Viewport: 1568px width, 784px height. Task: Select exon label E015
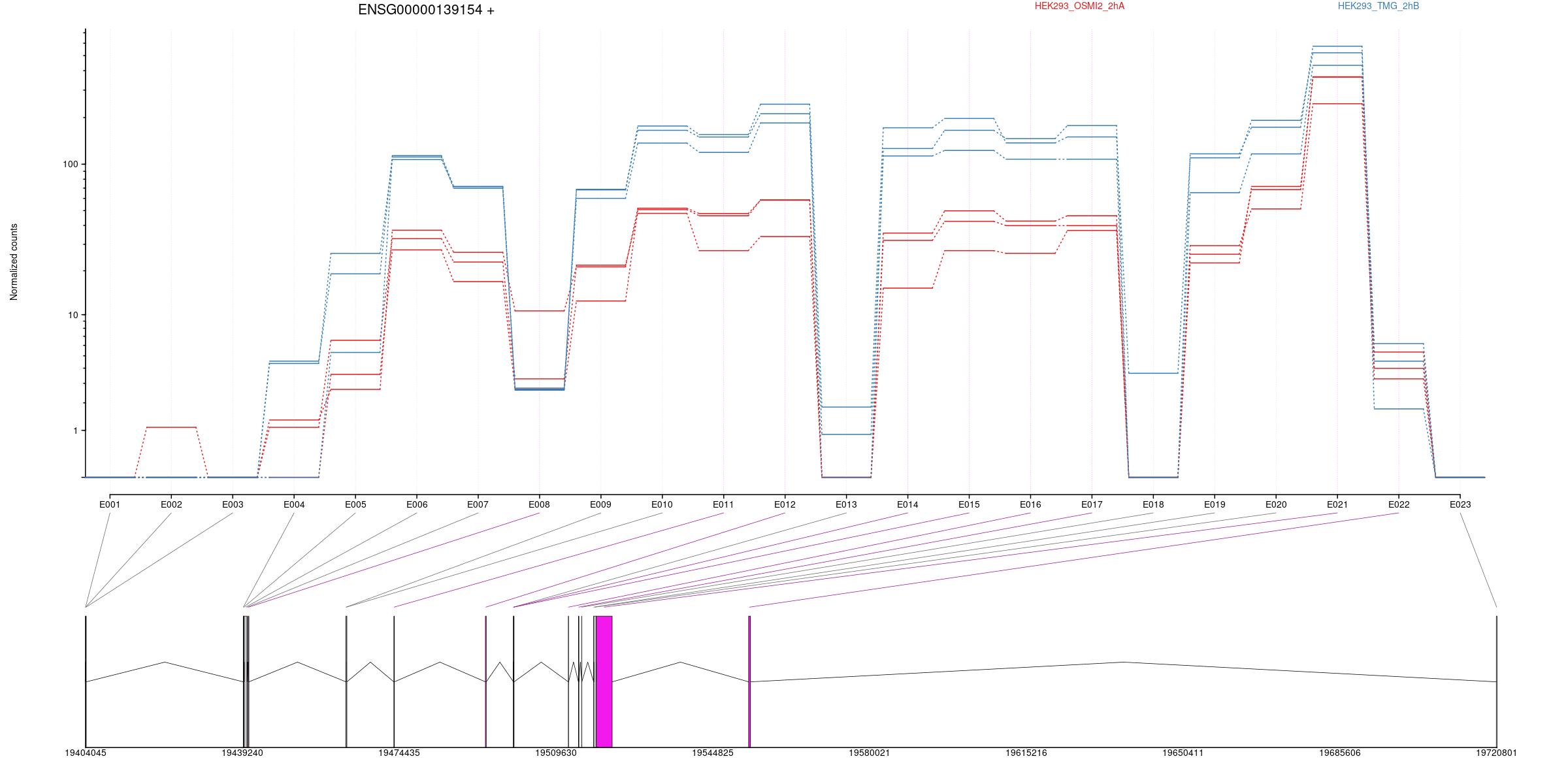tap(969, 504)
